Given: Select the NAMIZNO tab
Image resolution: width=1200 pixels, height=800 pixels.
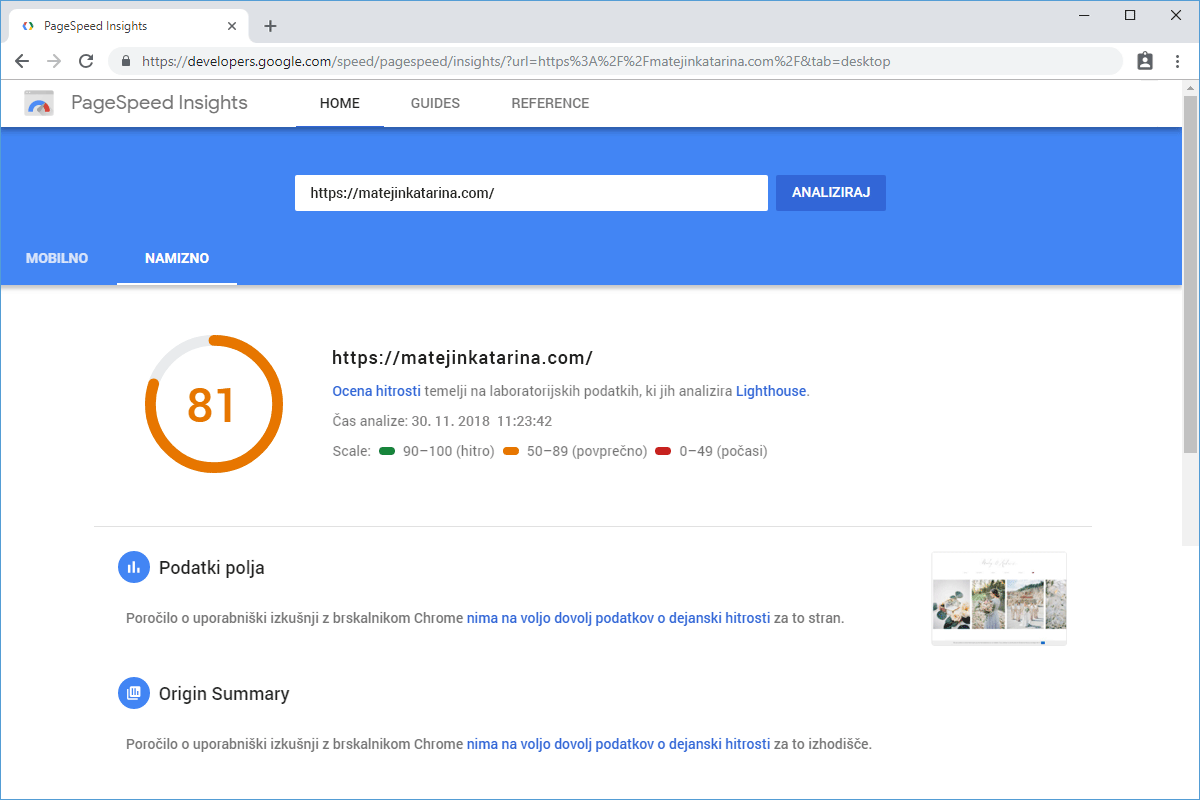Looking at the screenshot, I should [x=177, y=258].
